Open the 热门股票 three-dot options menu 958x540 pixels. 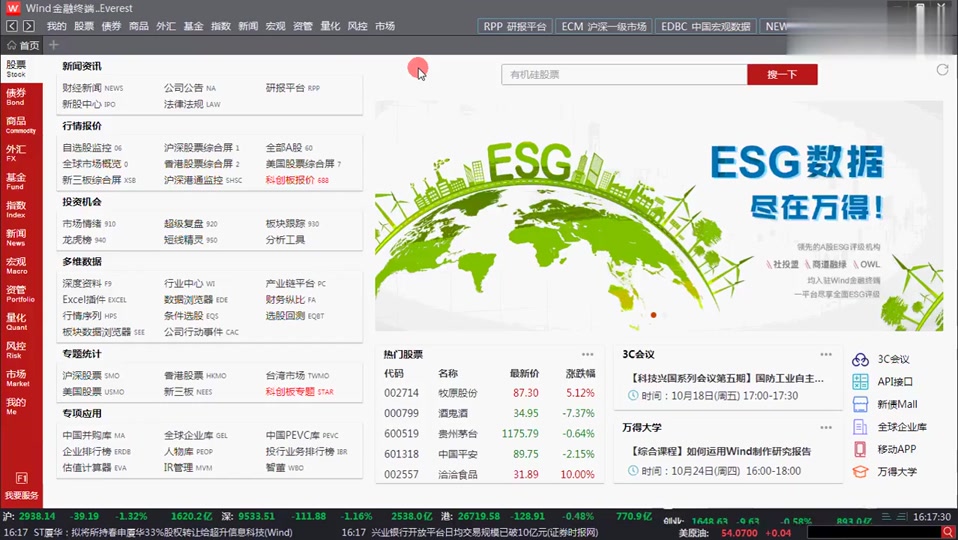click(588, 354)
